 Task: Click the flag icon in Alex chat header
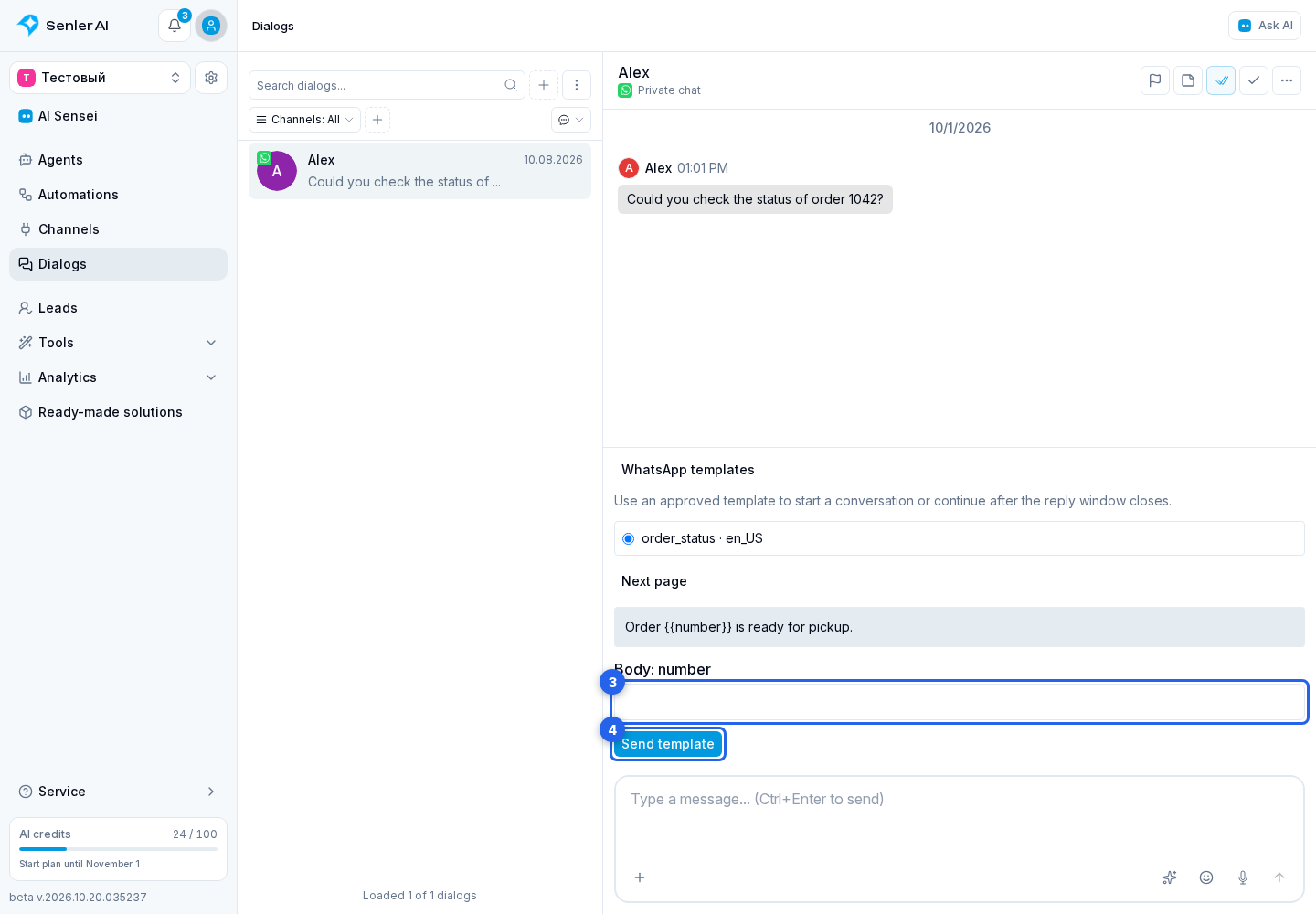[1155, 80]
